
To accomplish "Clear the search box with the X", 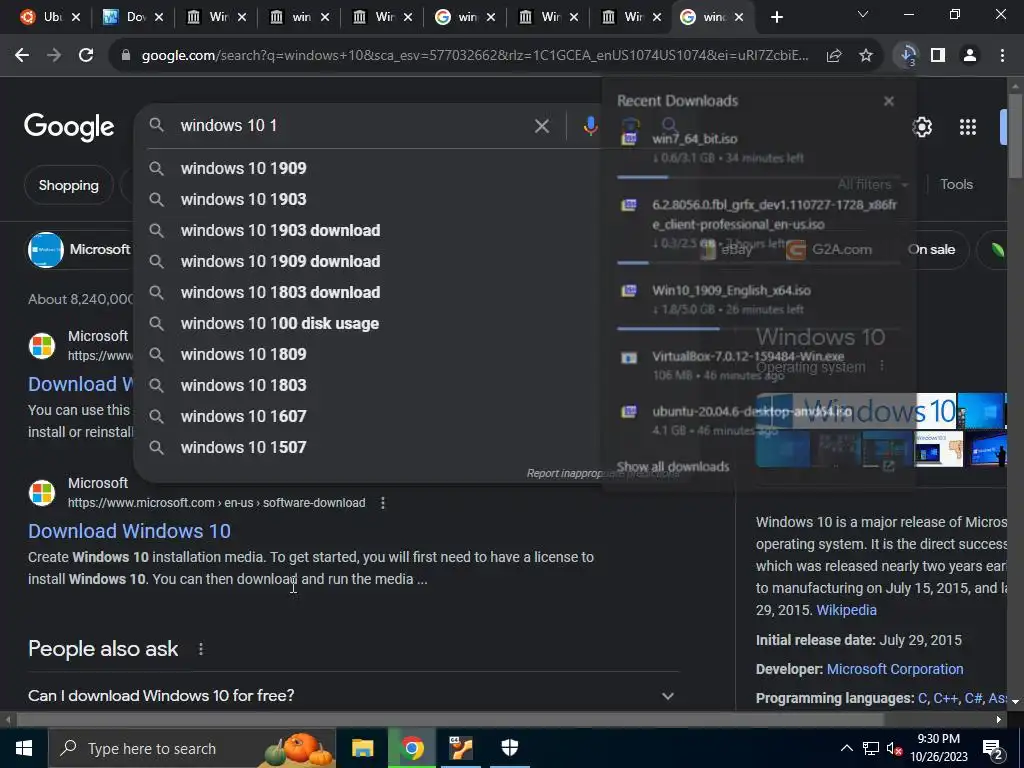I will click(x=541, y=125).
